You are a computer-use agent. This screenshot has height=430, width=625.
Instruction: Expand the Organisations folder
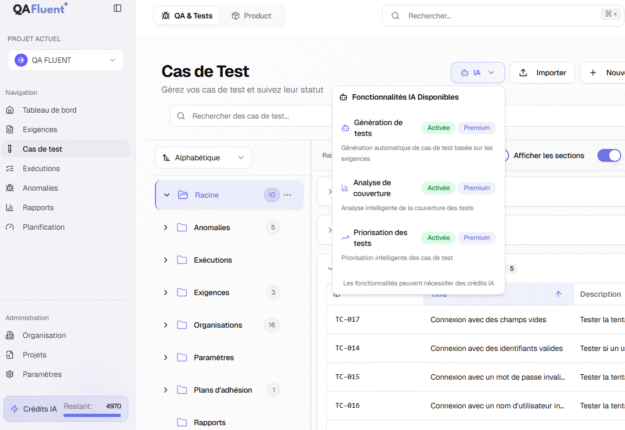coord(165,325)
